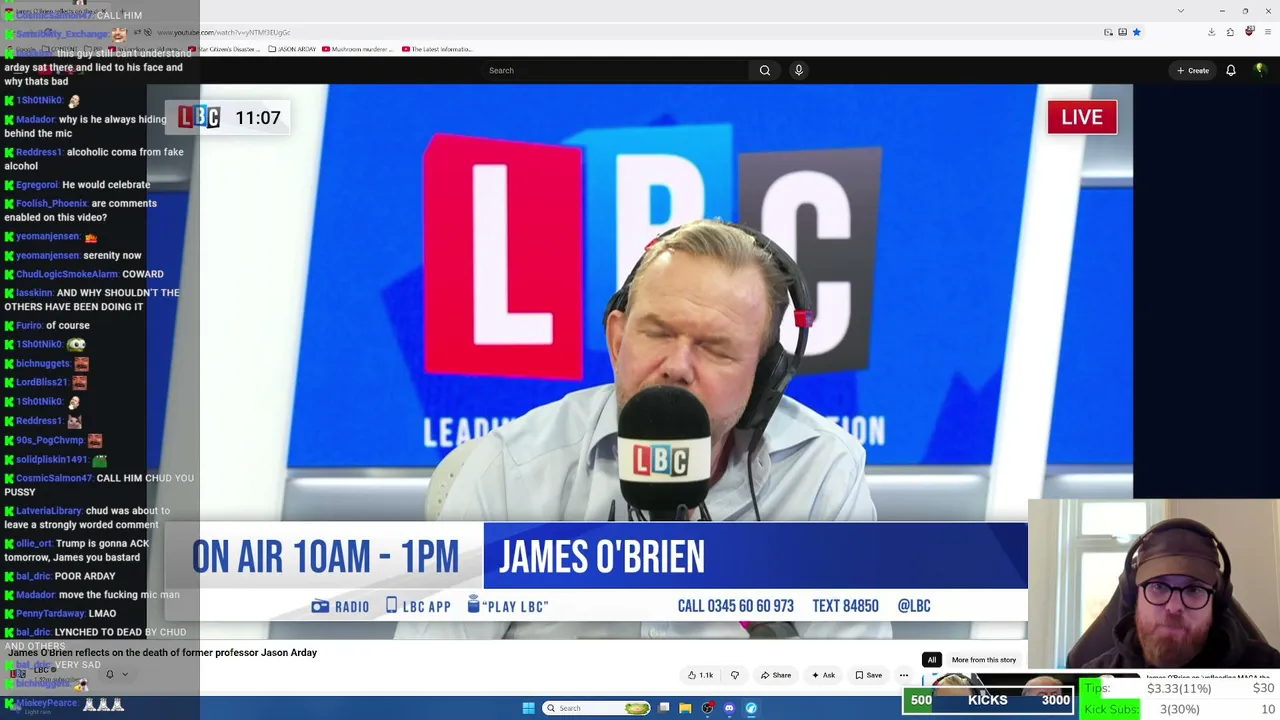The image size is (1280, 720).
Task: Click the KICKS progress bar overlay
Action: coord(988,700)
